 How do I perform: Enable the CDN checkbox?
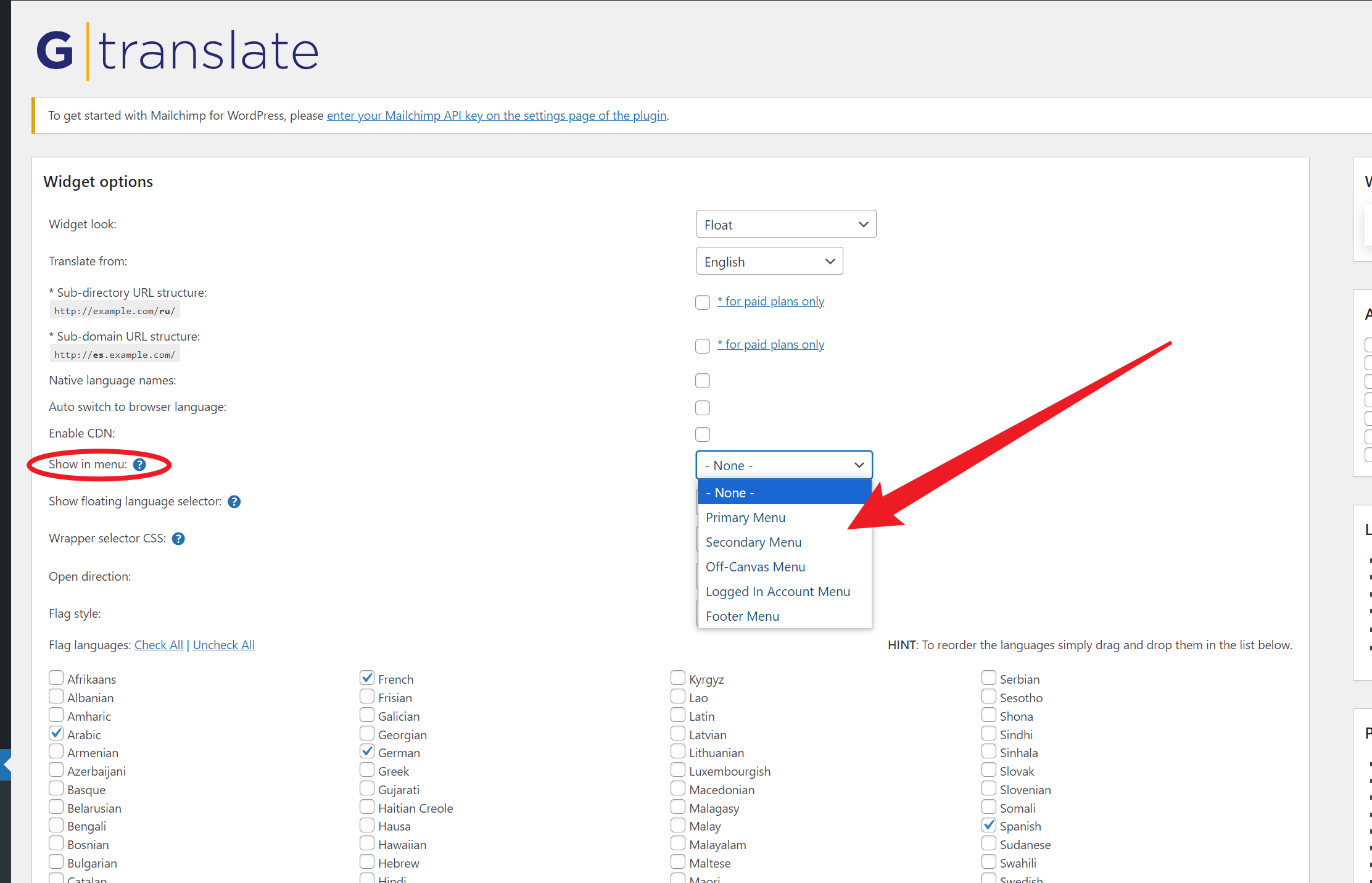[703, 434]
